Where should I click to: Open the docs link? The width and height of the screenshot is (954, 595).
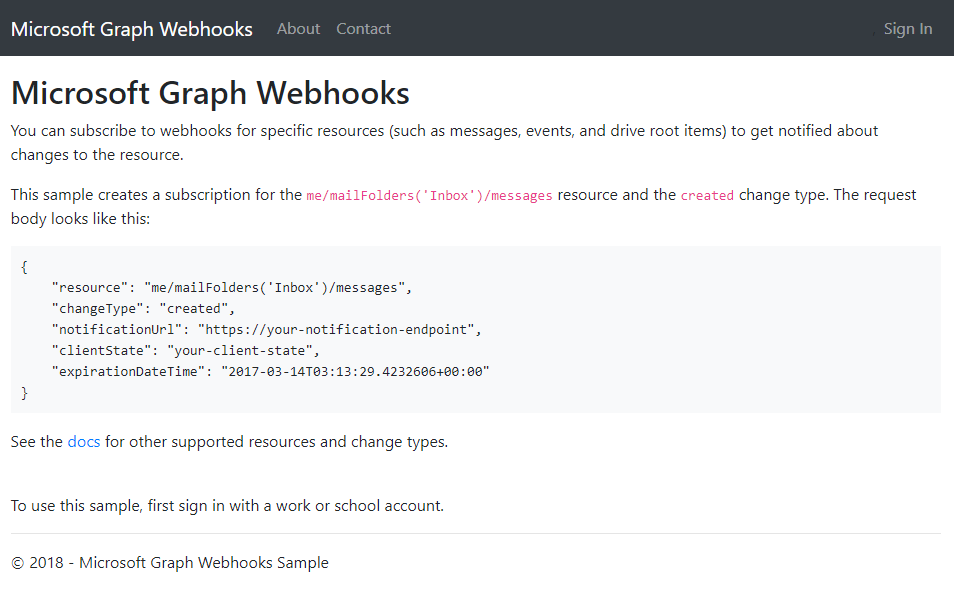point(83,442)
